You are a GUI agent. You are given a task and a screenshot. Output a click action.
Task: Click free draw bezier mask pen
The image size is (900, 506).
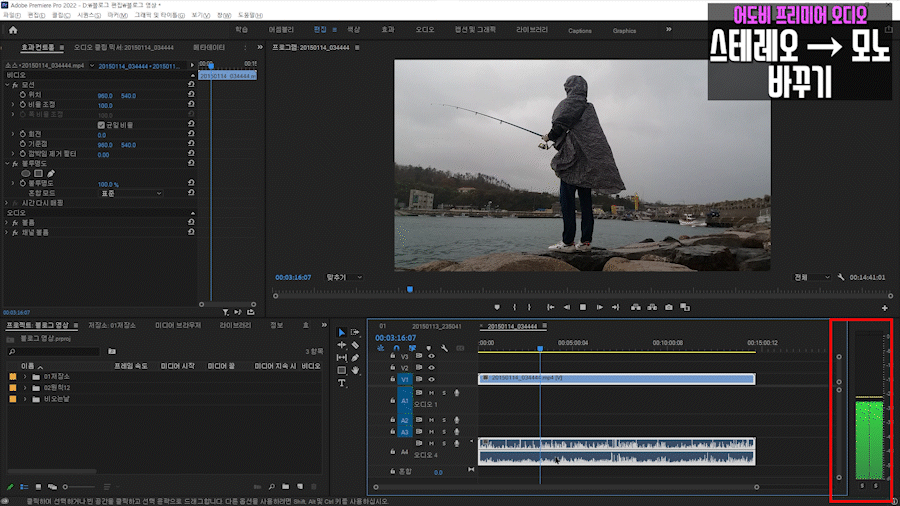click(51, 173)
